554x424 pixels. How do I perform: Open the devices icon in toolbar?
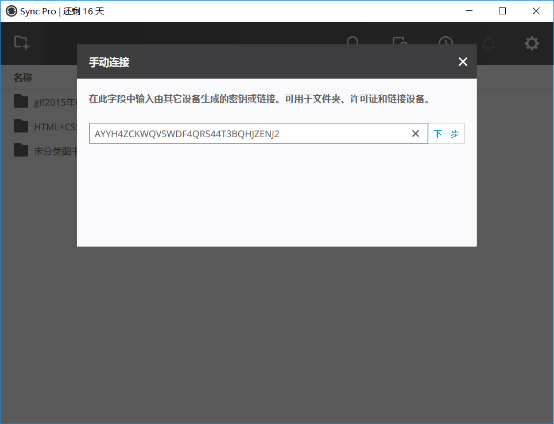(x=400, y=40)
